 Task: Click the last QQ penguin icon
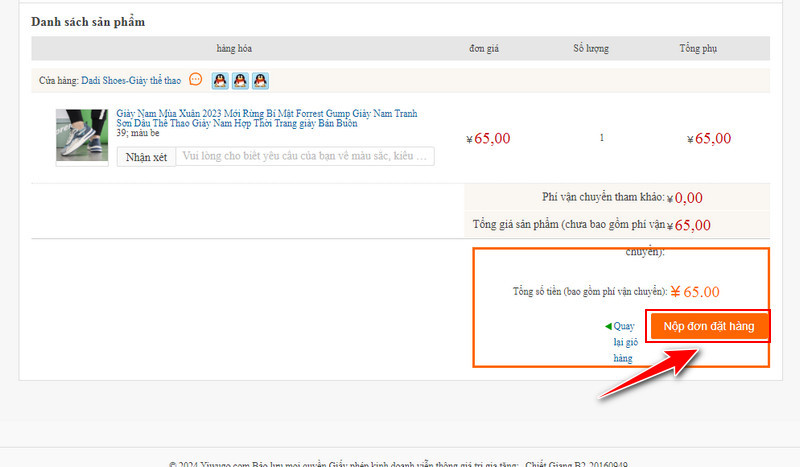[260, 80]
